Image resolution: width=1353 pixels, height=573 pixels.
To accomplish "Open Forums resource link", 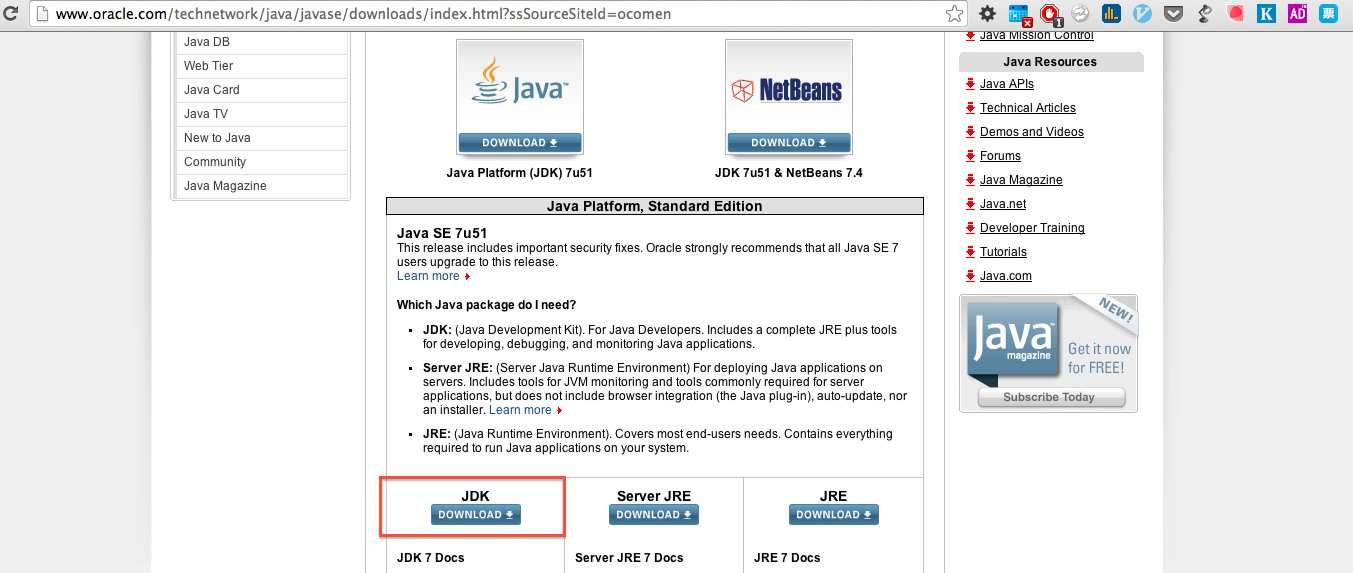I will tap(1000, 156).
